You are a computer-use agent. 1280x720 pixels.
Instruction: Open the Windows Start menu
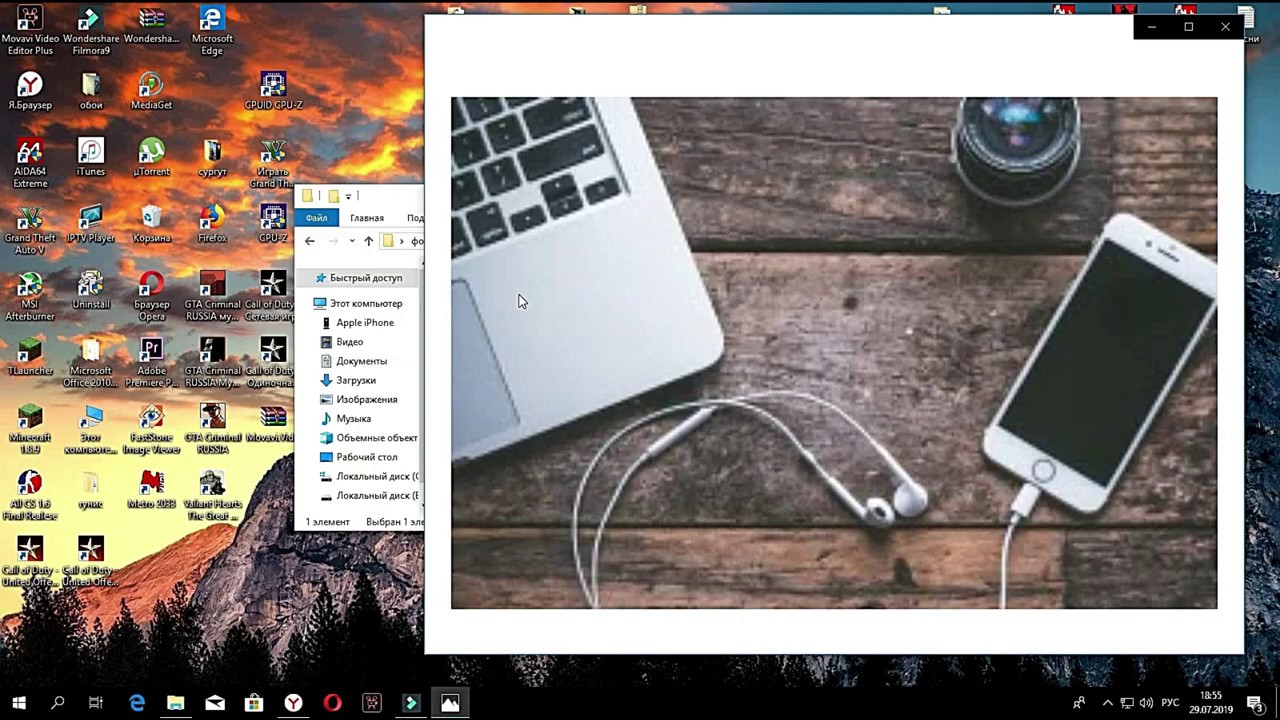(x=19, y=703)
